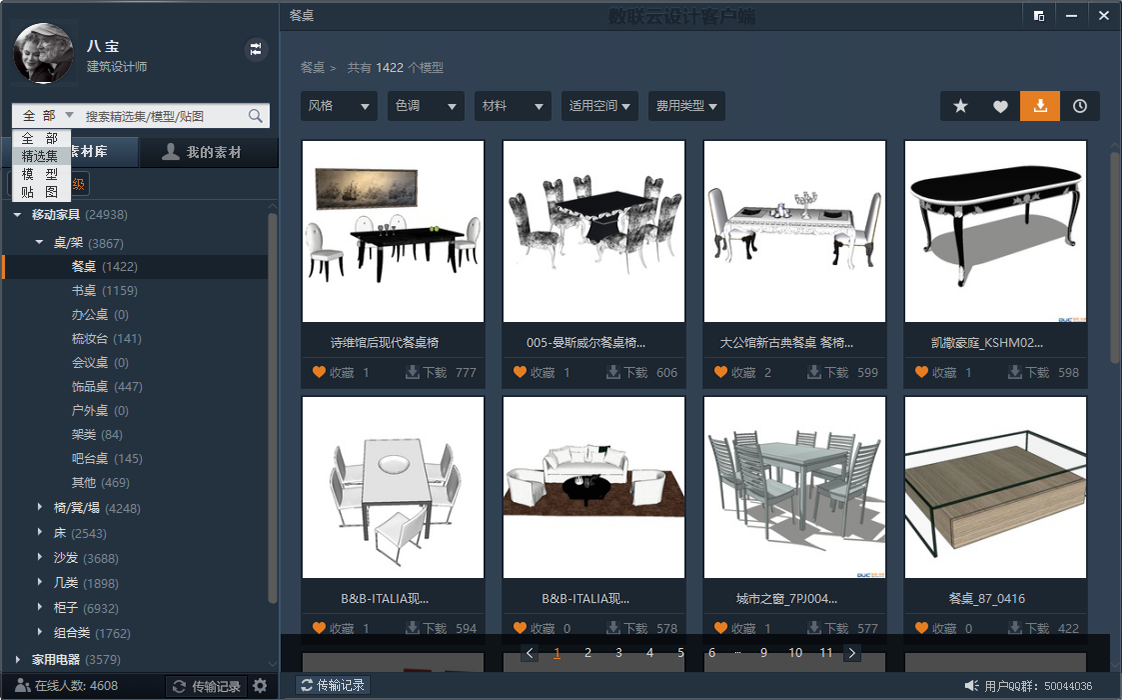Click the settings gear in the sidebar footer
Viewport: 1122px width, 700px height.
click(260, 686)
